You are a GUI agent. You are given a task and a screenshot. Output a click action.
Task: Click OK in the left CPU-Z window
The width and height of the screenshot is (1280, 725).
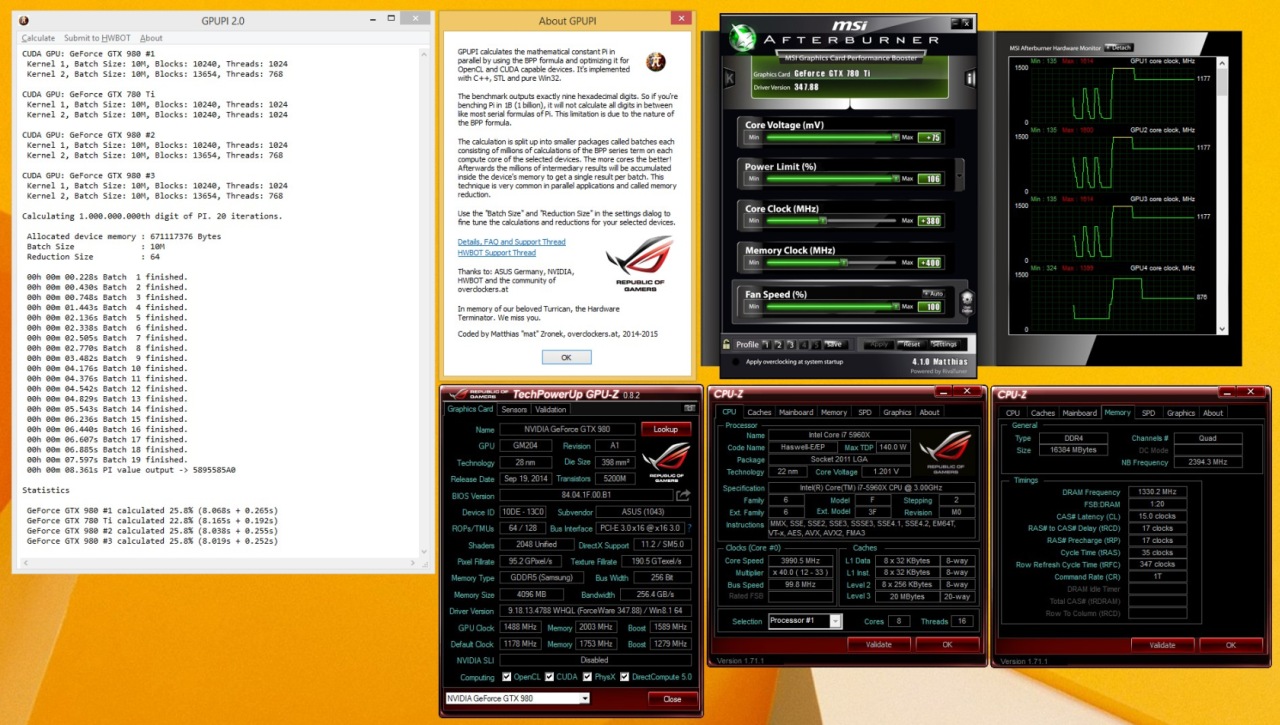click(x=947, y=645)
